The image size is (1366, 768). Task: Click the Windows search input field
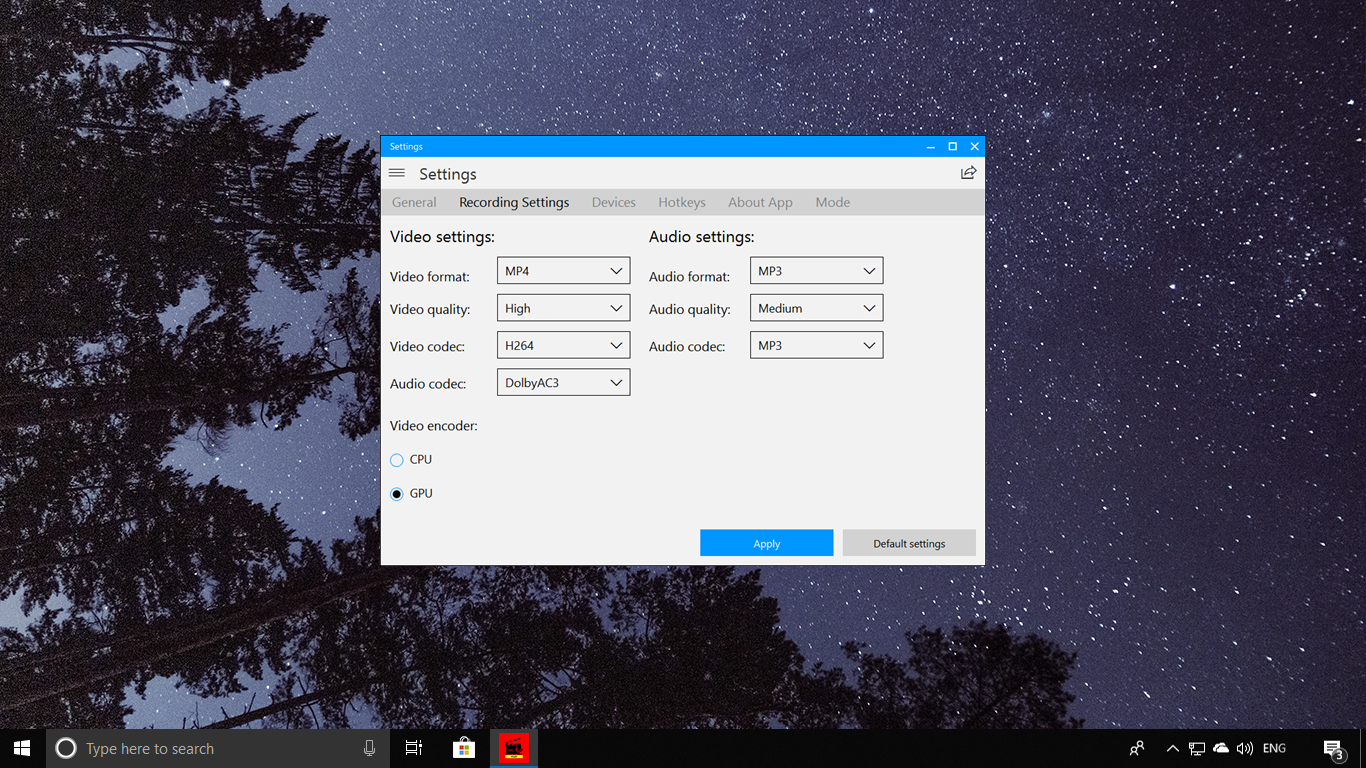[x=200, y=747]
